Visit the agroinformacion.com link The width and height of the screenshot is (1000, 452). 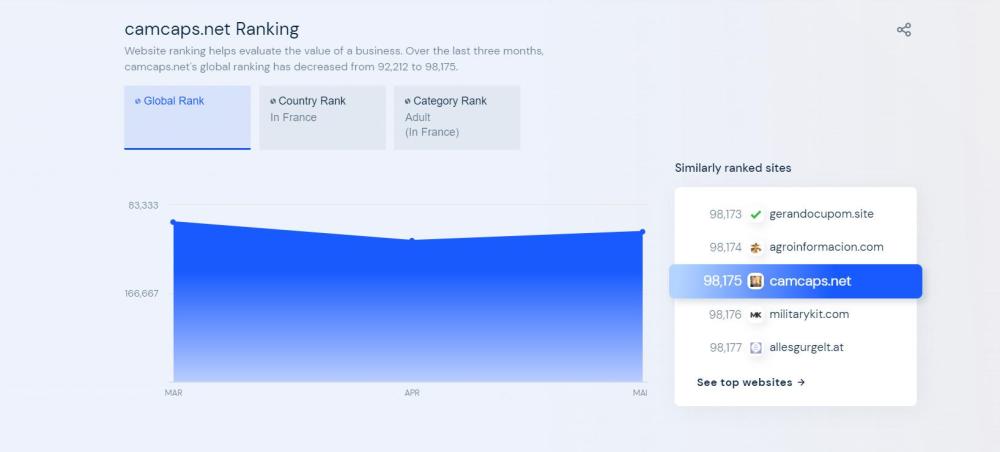point(826,247)
